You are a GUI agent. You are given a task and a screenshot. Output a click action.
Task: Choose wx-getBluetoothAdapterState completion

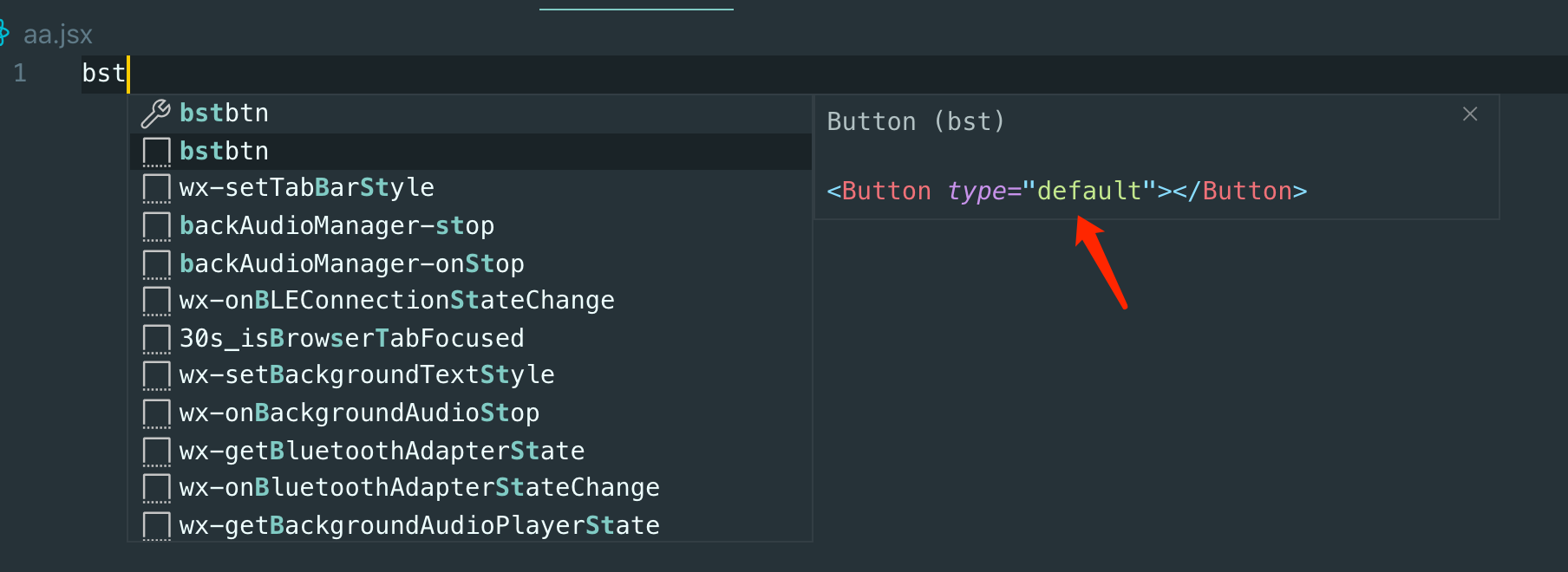pyautogui.click(x=382, y=452)
